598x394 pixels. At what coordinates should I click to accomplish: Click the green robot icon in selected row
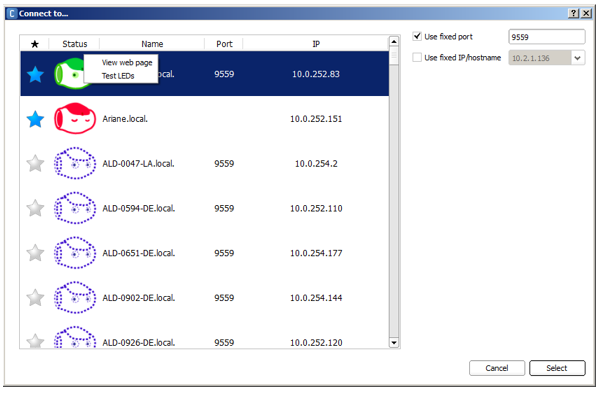point(70,74)
